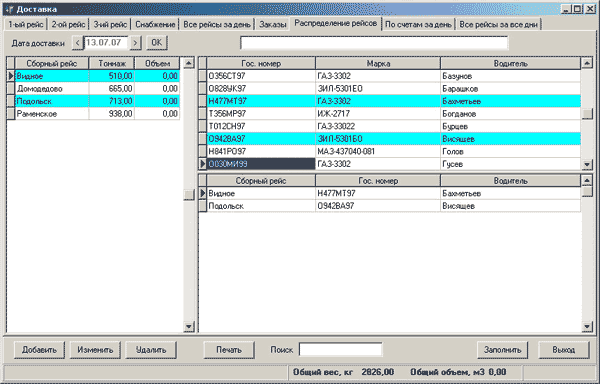Click the Печать button
600x384 pixels.
[x=229, y=350]
